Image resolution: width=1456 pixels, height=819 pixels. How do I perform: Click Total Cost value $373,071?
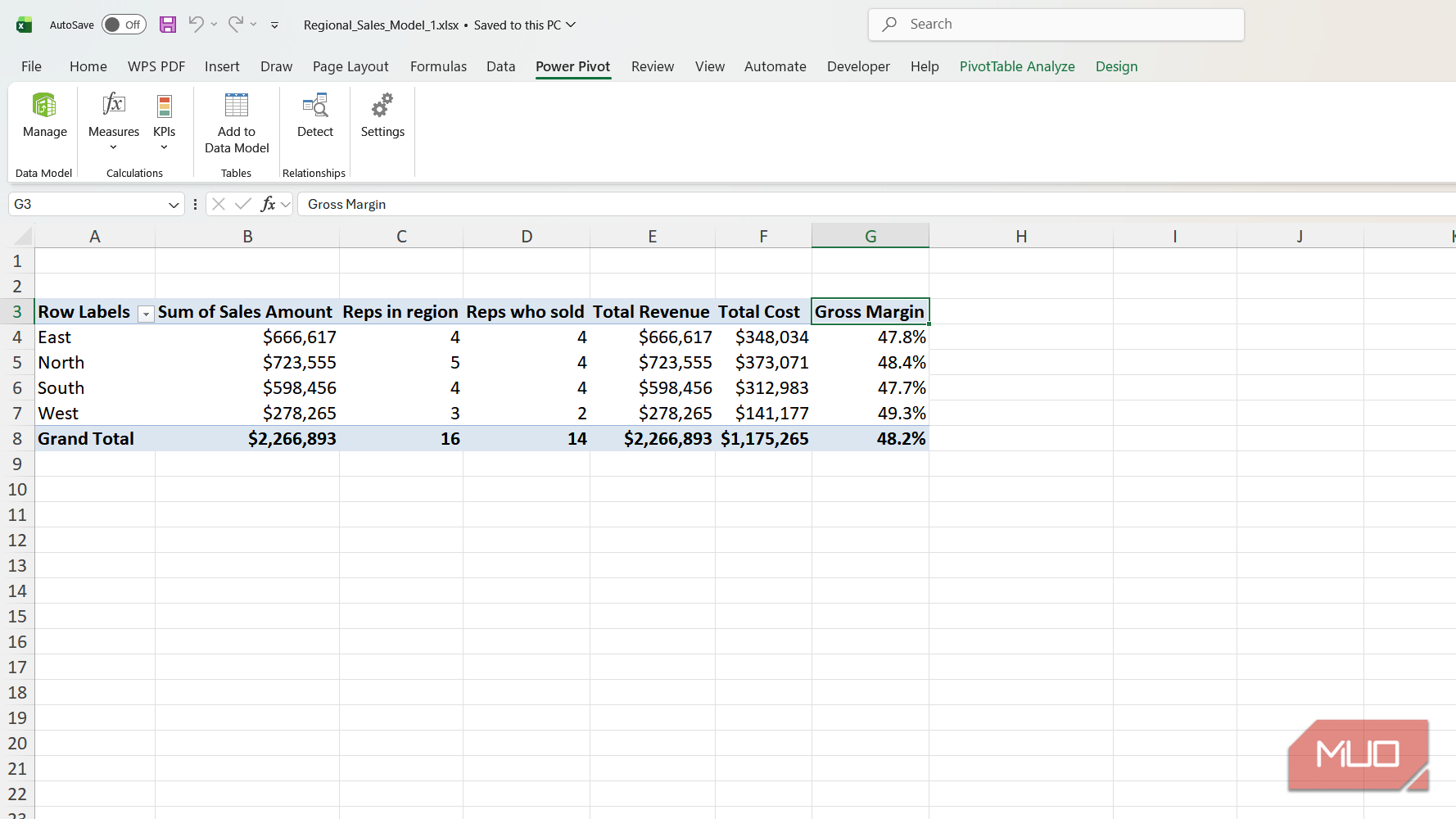[x=763, y=362]
